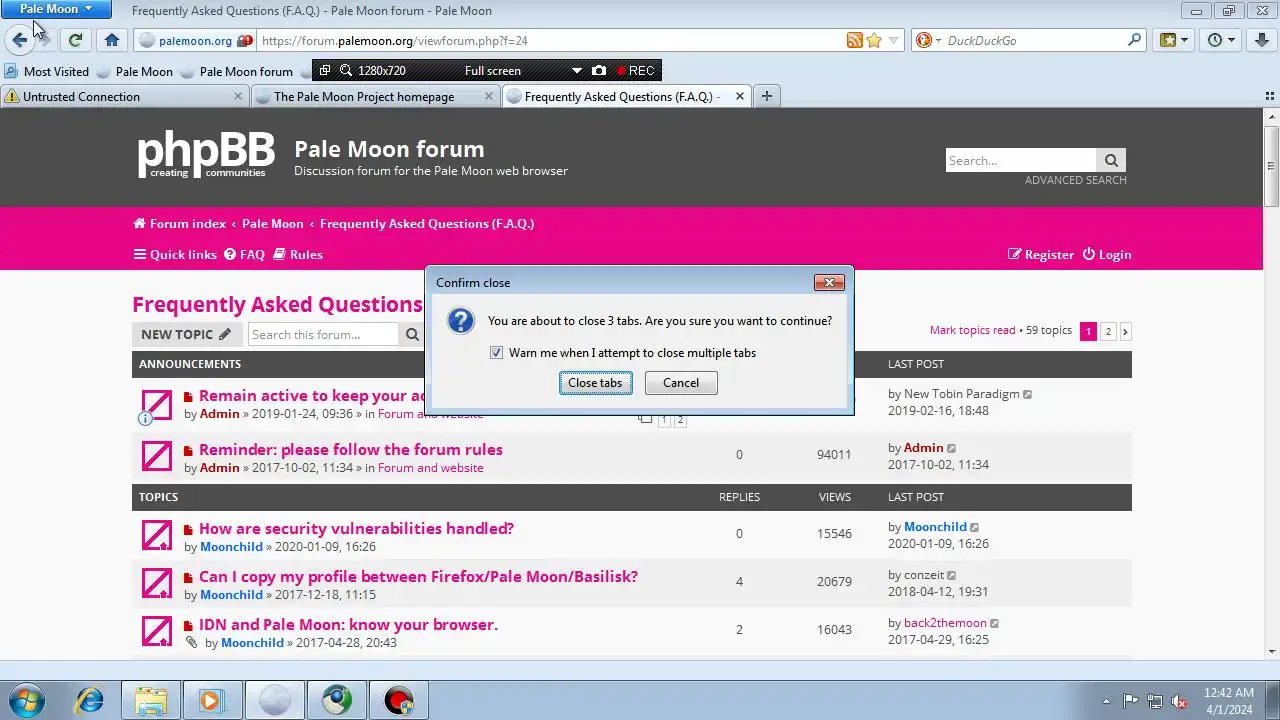The width and height of the screenshot is (1280, 720).
Task: Open Quick links forum menu
Action: (x=175, y=255)
